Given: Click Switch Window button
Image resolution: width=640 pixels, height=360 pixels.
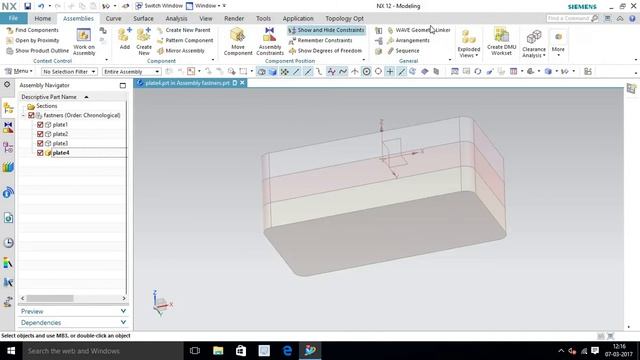Looking at the screenshot, I should point(159,6).
